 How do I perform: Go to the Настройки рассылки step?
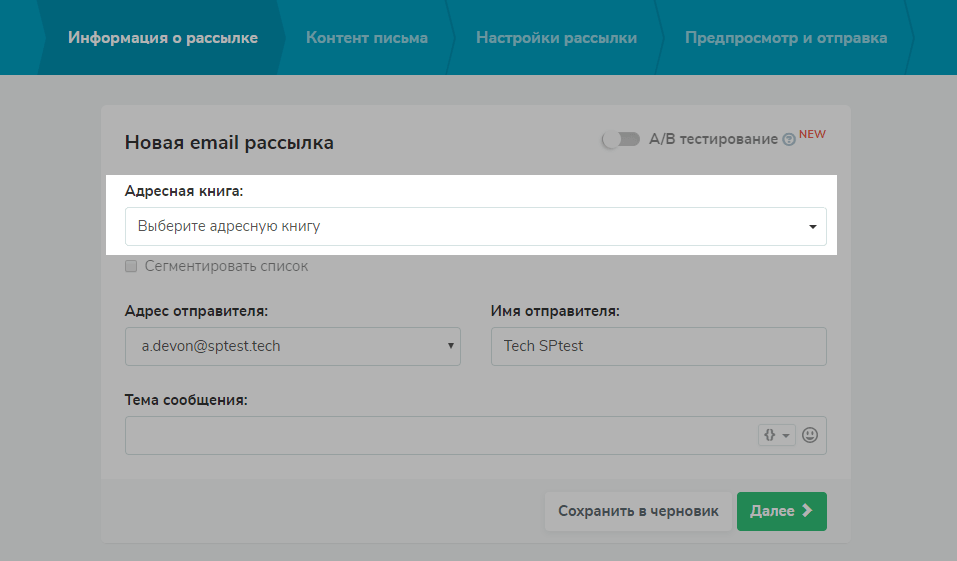click(x=556, y=38)
